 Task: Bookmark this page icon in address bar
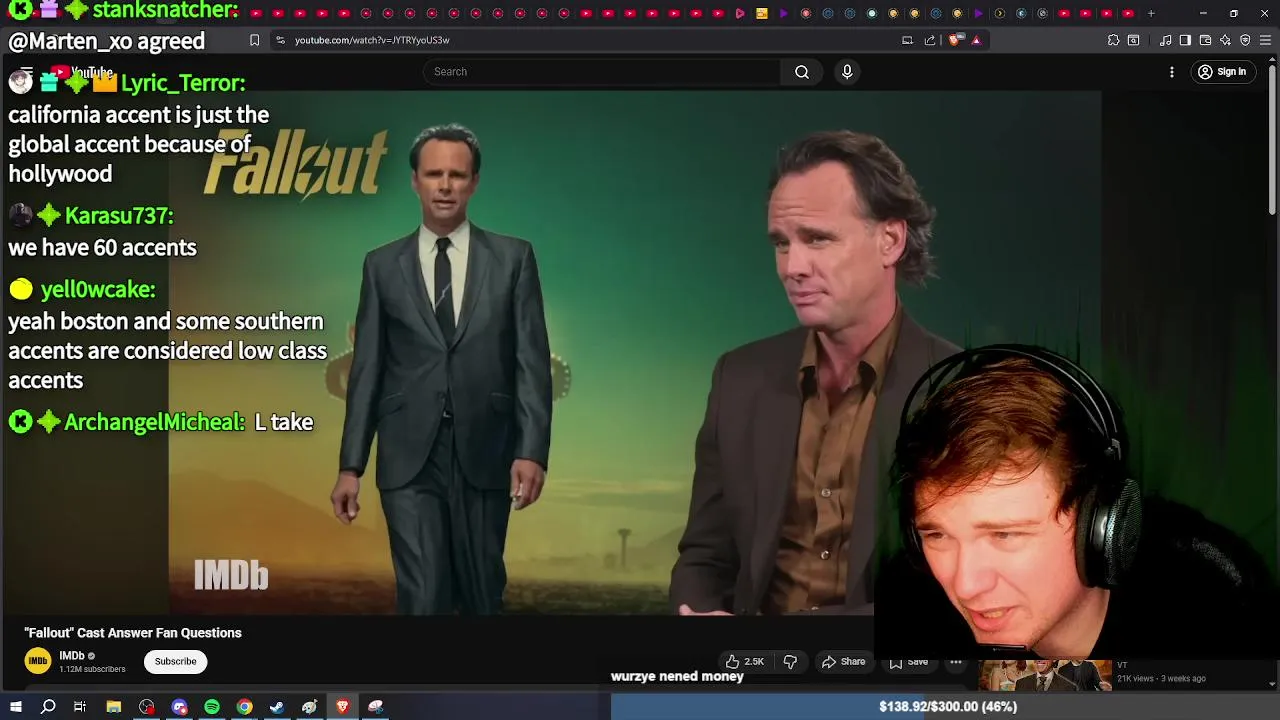point(254,40)
